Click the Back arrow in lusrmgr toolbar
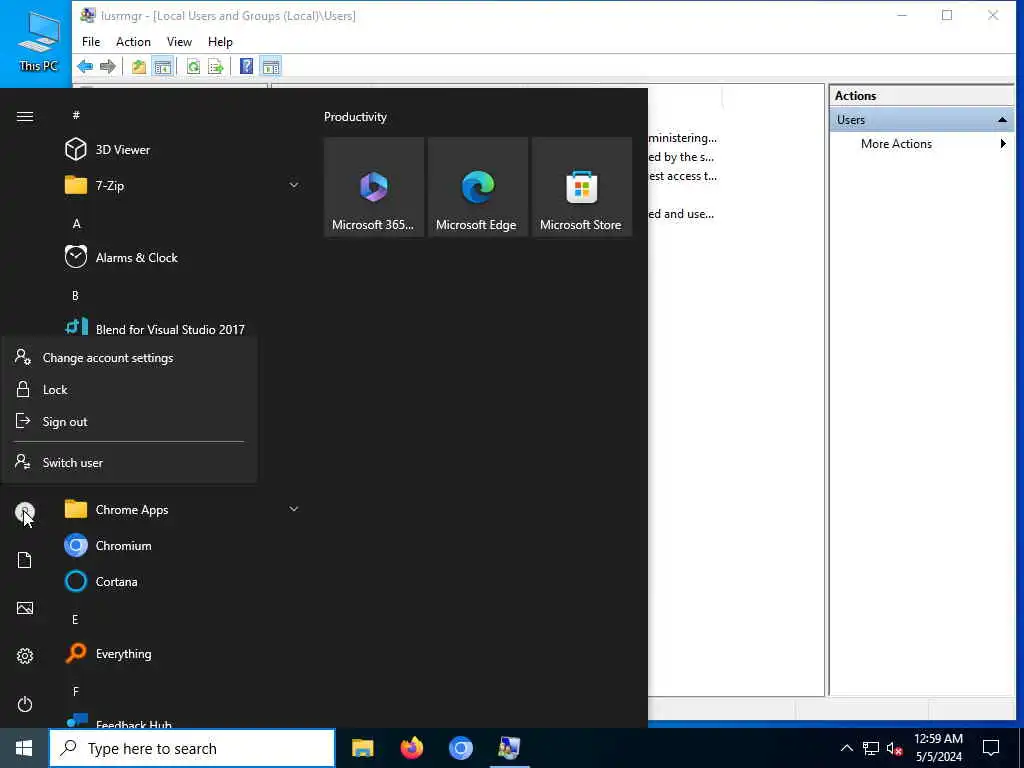 pos(85,67)
